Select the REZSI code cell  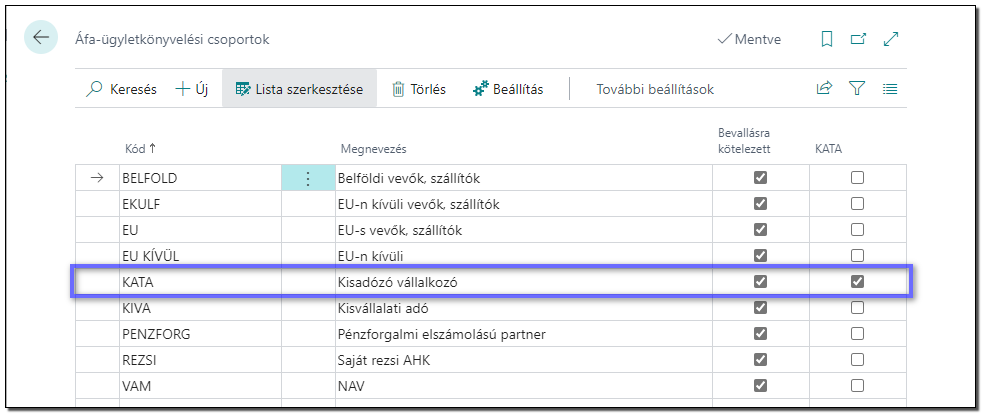point(200,360)
